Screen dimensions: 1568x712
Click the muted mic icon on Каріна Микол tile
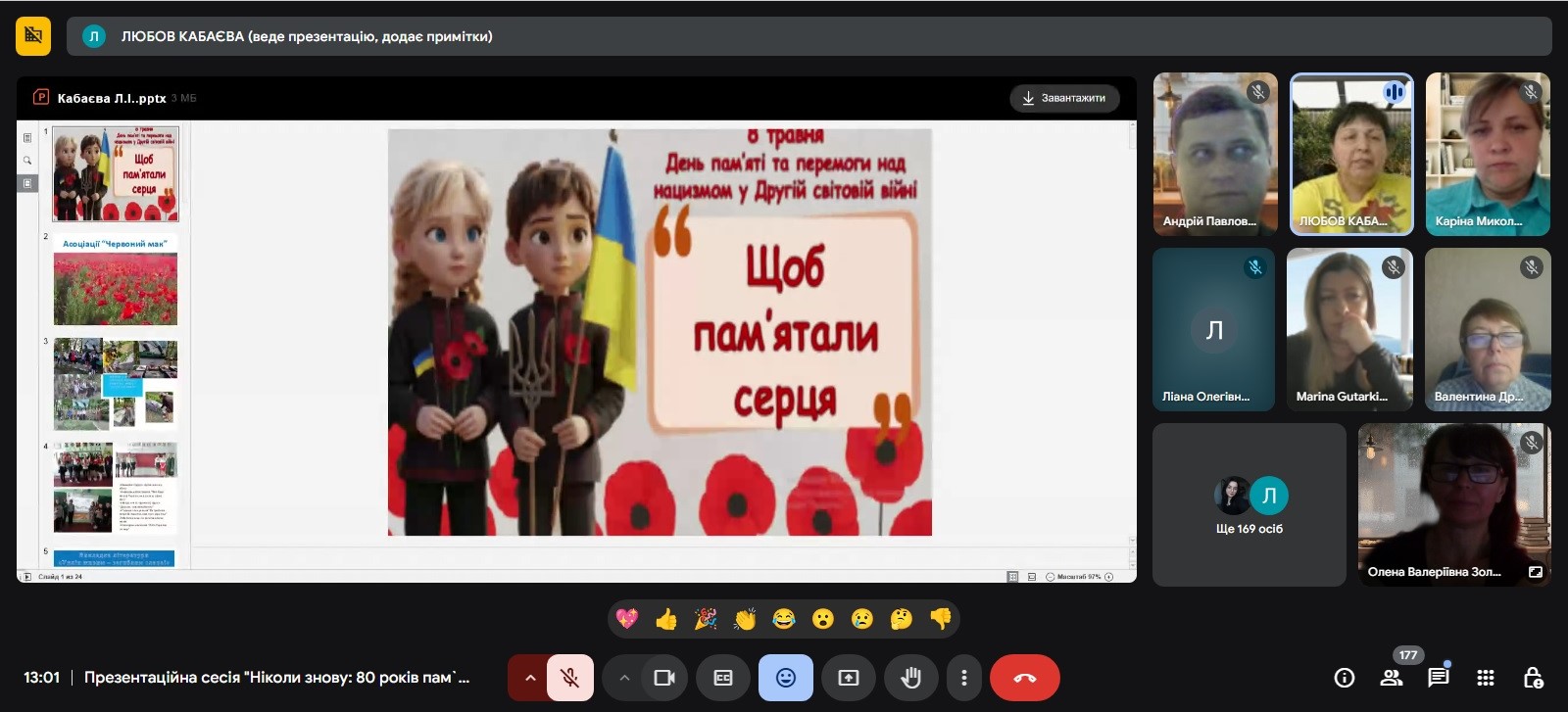1531,92
